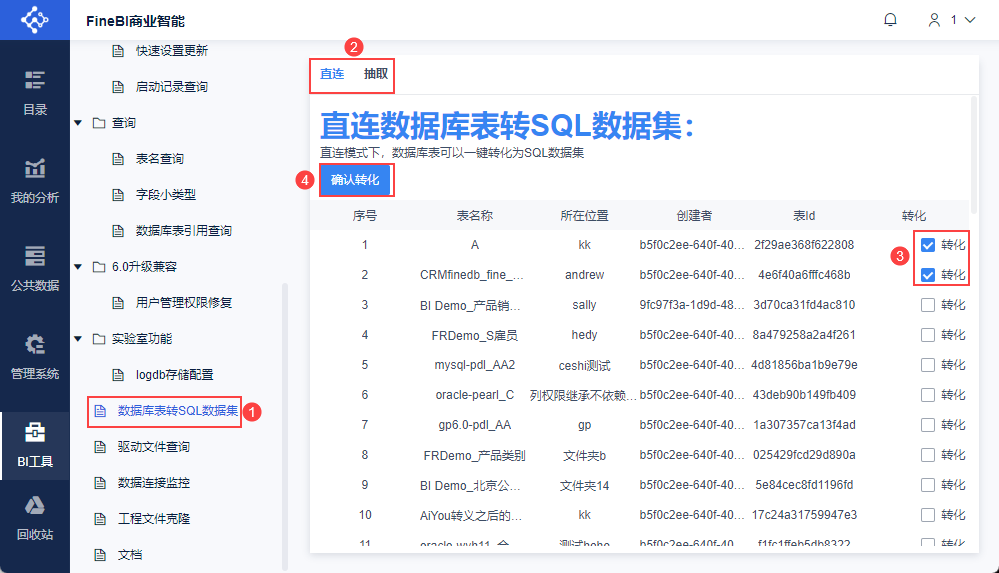
Task: Open 回收站 recycle icon
Action: (x=34, y=505)
